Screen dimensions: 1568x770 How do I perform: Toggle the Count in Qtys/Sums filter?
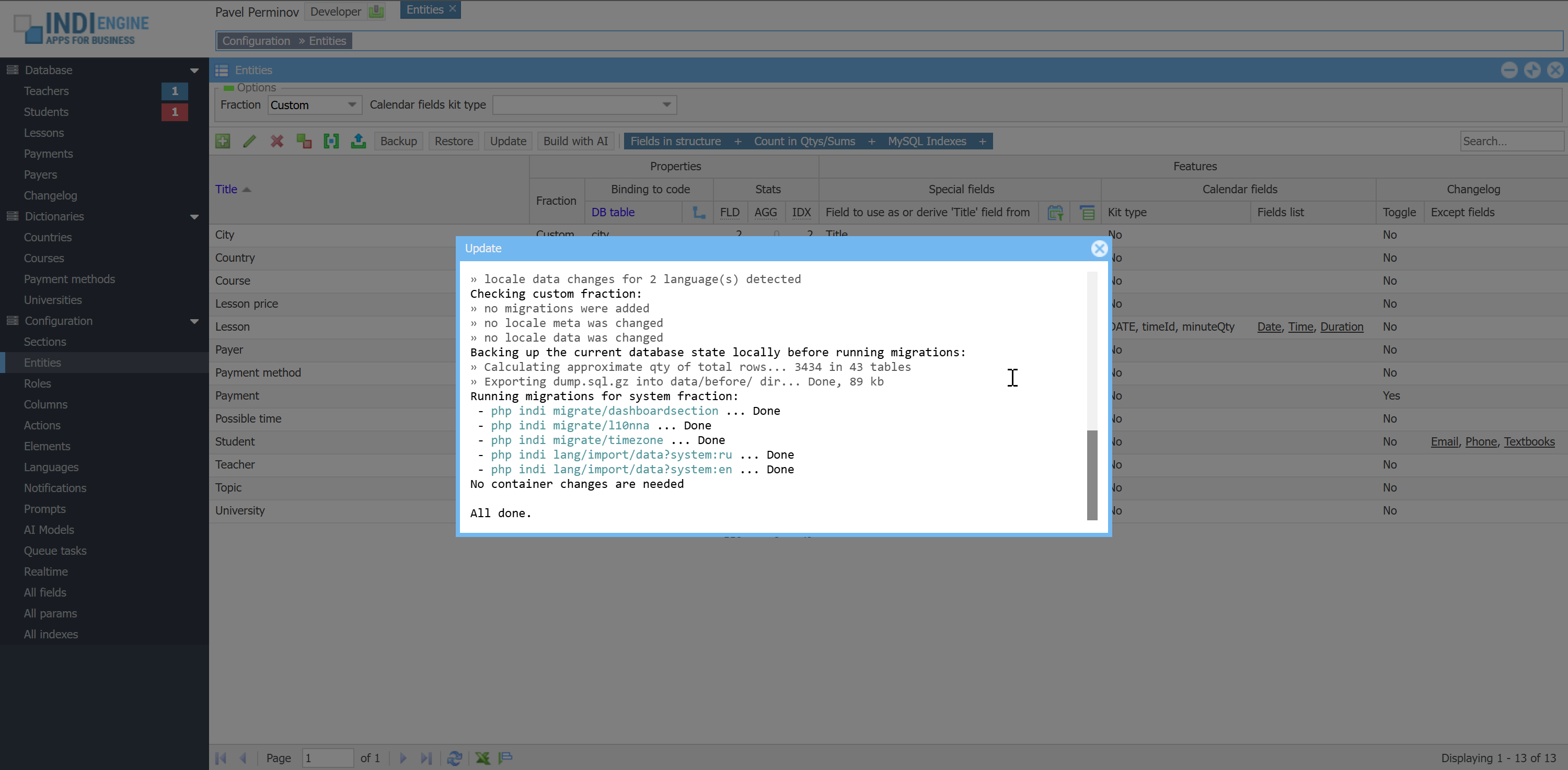pyautogui.click(x=804, y=141)
